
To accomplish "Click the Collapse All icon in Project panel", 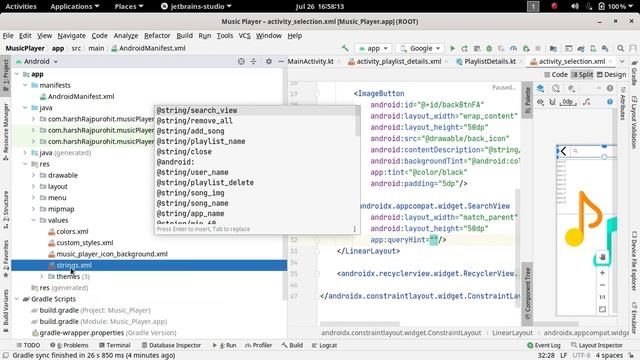I will [253, 61].
